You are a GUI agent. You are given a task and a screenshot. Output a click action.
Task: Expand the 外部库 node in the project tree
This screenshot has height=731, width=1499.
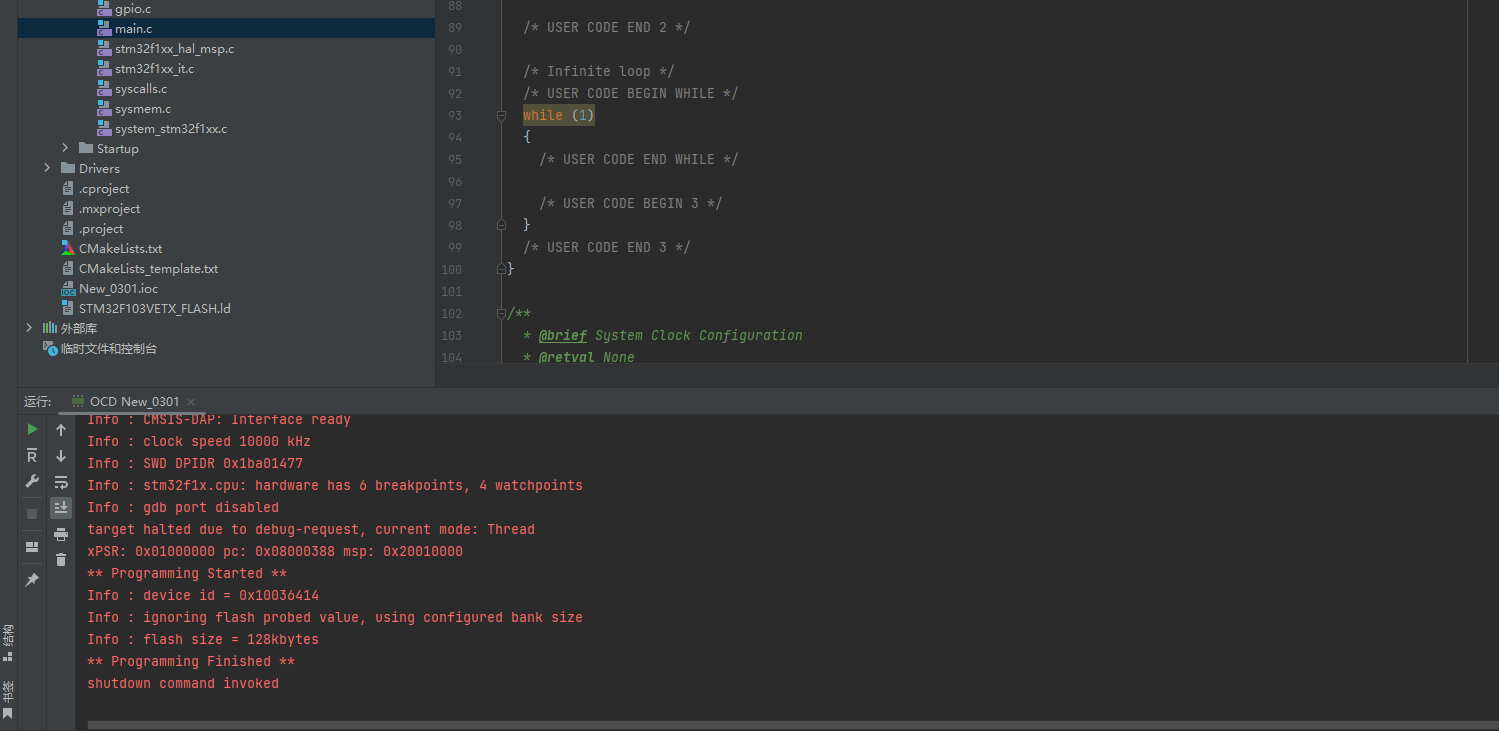tap(28, 328)
